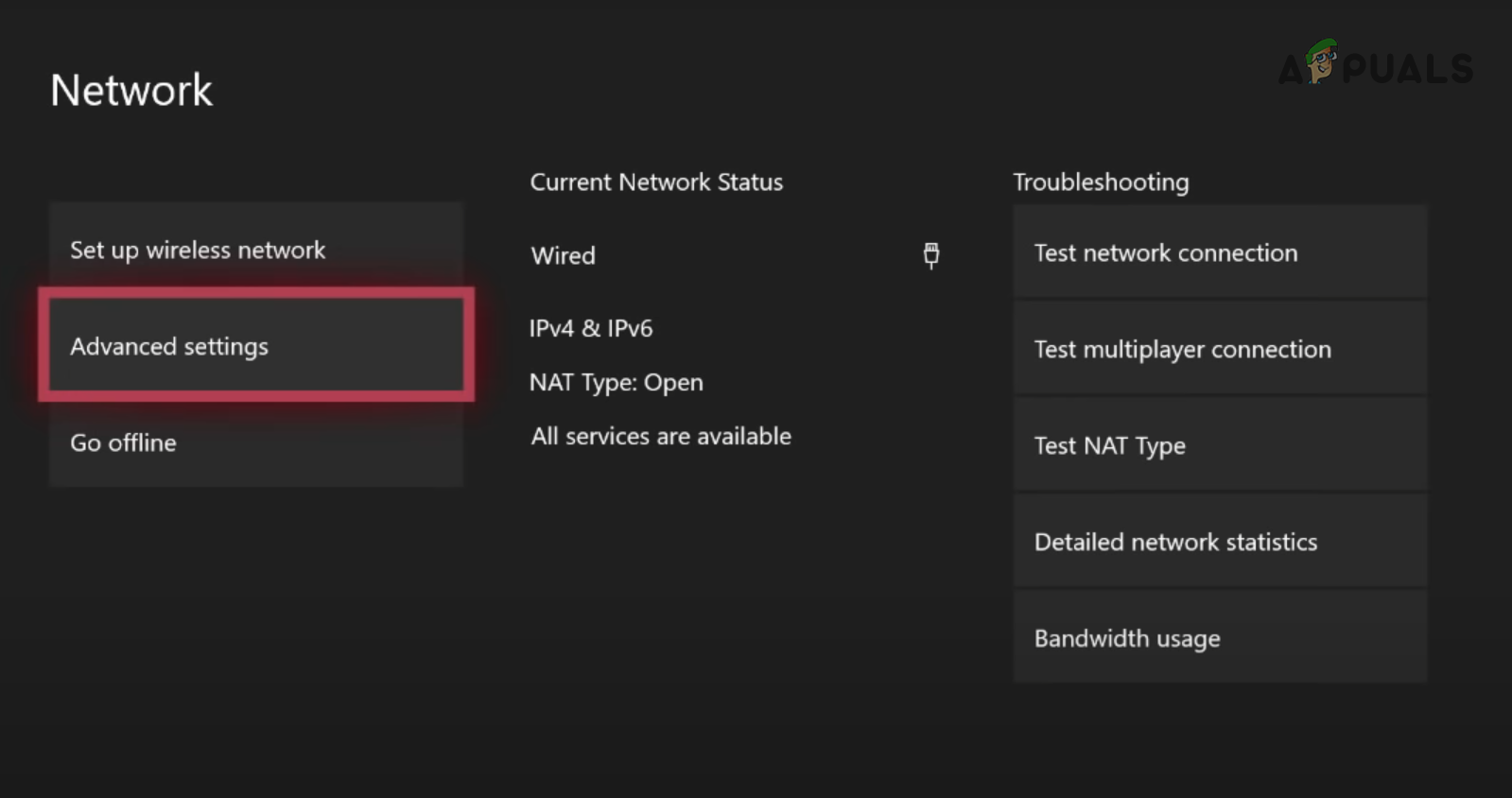Image resolution: width=1512 pixels, height=798 pixels.
Task: Click the word Open in NAT status
Action: [673, 382]
